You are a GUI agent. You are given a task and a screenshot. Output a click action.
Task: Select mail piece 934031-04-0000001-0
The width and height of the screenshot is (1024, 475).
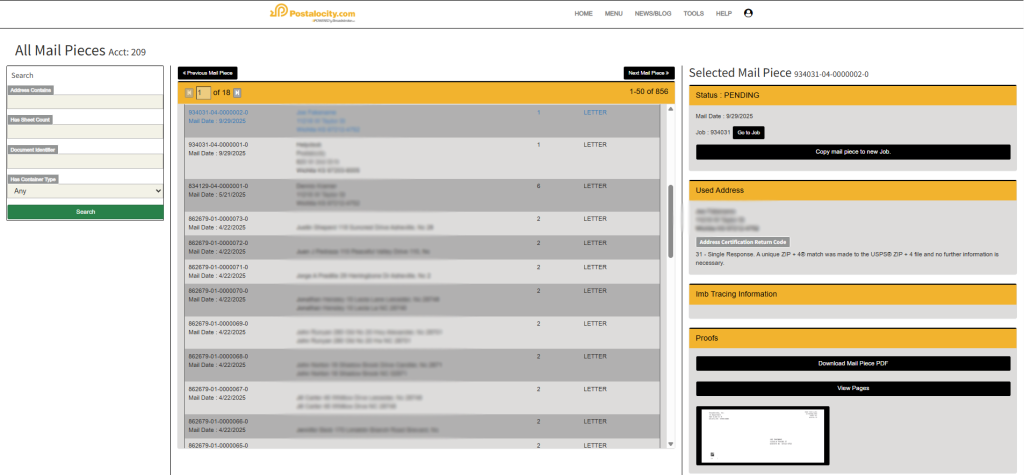(x=218, y=145)
